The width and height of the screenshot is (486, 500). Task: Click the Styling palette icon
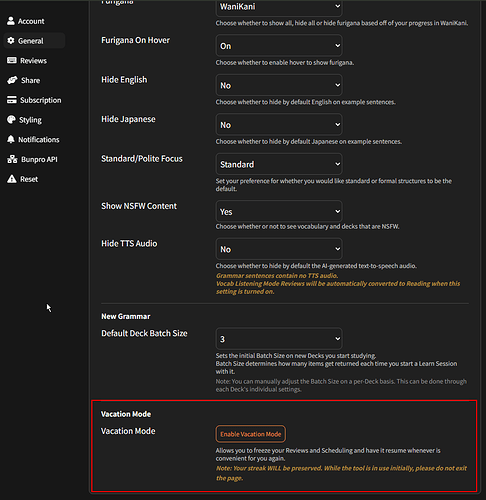point(11,120)
